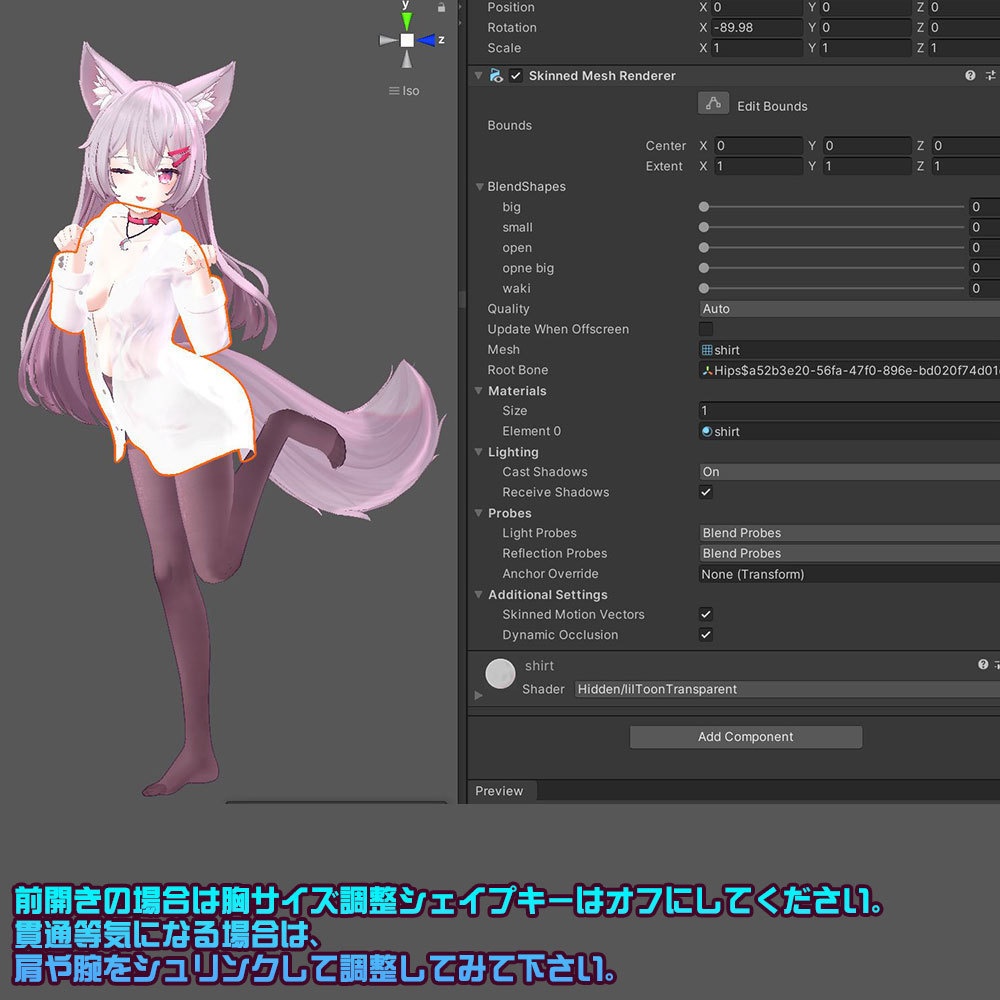Screen dimensions: 1000x1000
Task: Collapse the BlendShapes section
Action: tap(479, 187)
